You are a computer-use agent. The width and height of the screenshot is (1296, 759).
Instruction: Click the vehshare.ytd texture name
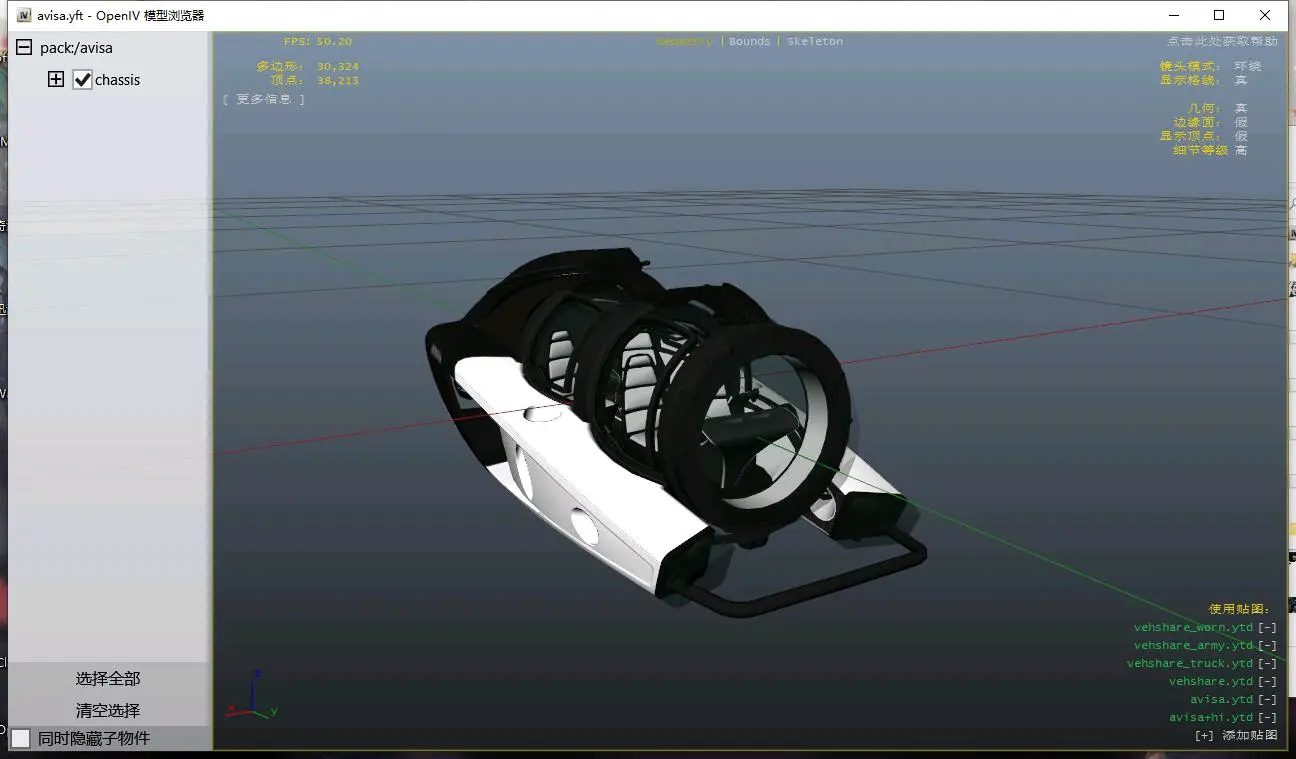[x=1211, y=682]
